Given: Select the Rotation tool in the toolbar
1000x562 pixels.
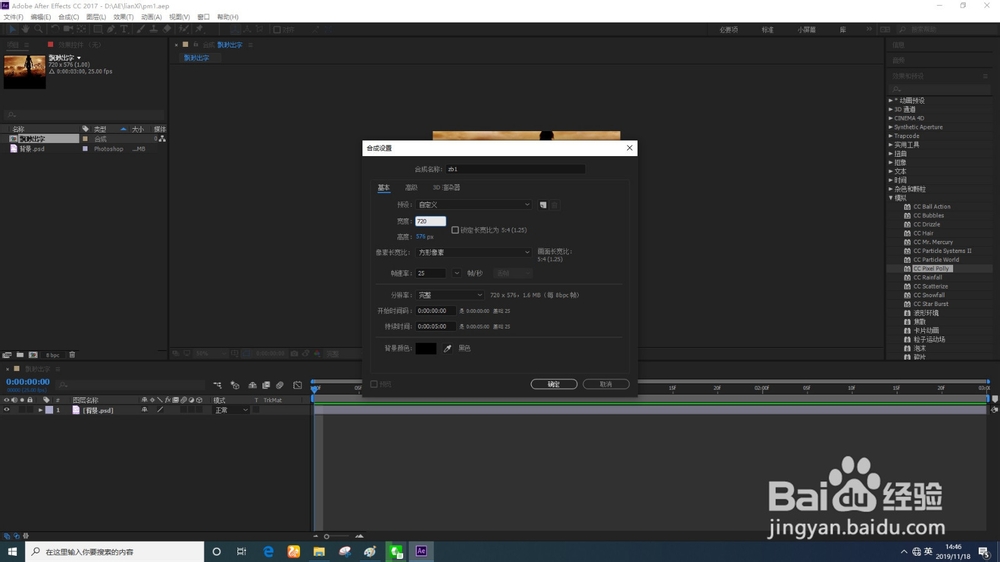Looking at the screenshot, I should pos(55,29).
